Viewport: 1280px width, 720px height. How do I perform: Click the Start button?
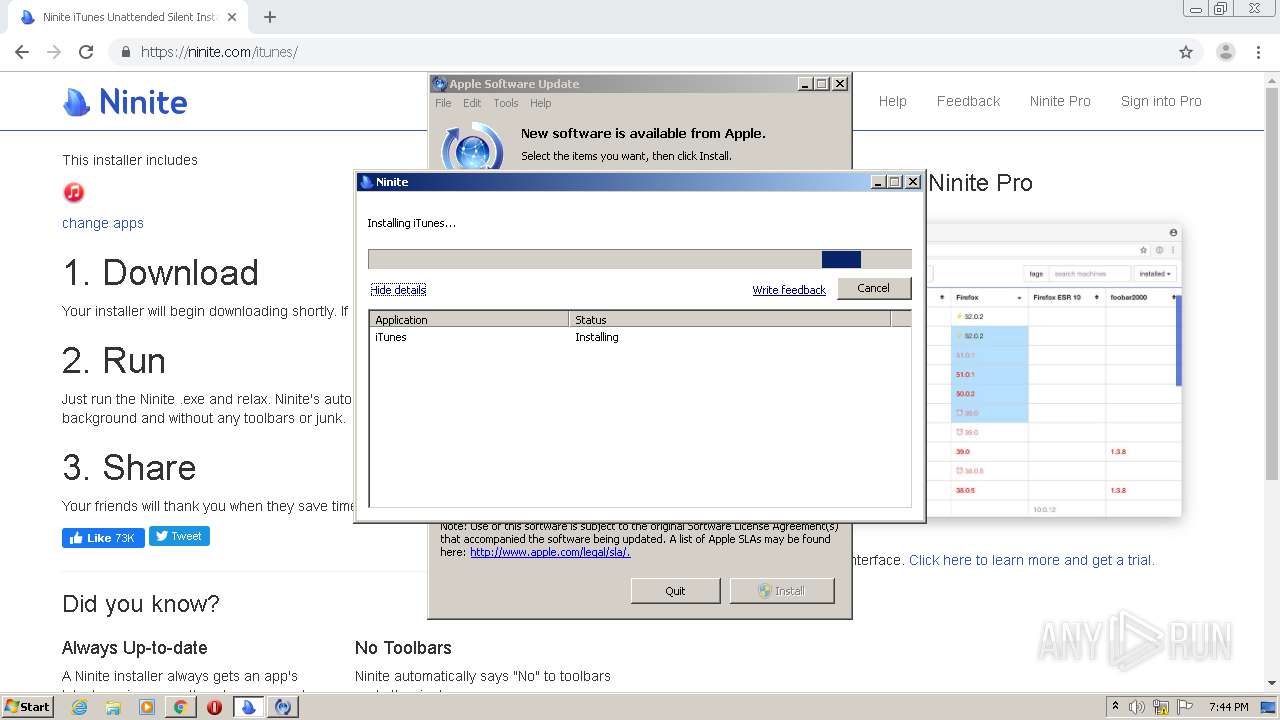click(x=27, y=707)
